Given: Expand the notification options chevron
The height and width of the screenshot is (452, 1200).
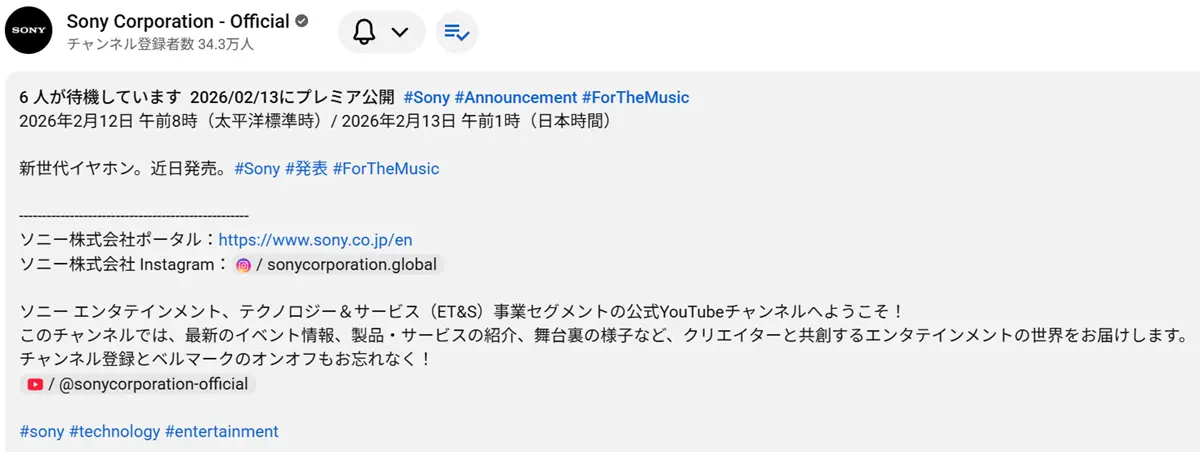Looking at the screenshot, I should pos(400,32).
